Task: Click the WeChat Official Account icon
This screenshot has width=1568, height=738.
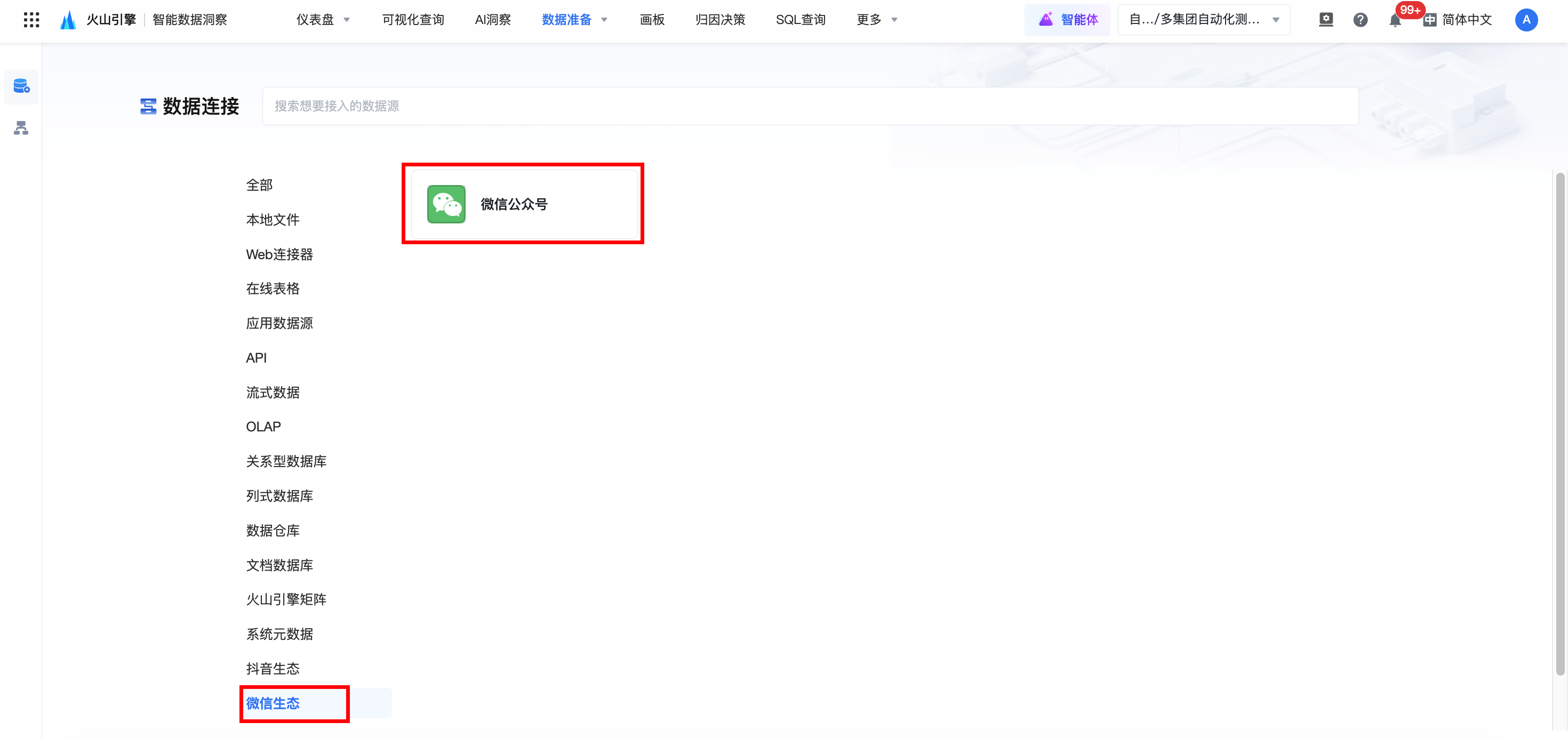Action: point(446,204)
